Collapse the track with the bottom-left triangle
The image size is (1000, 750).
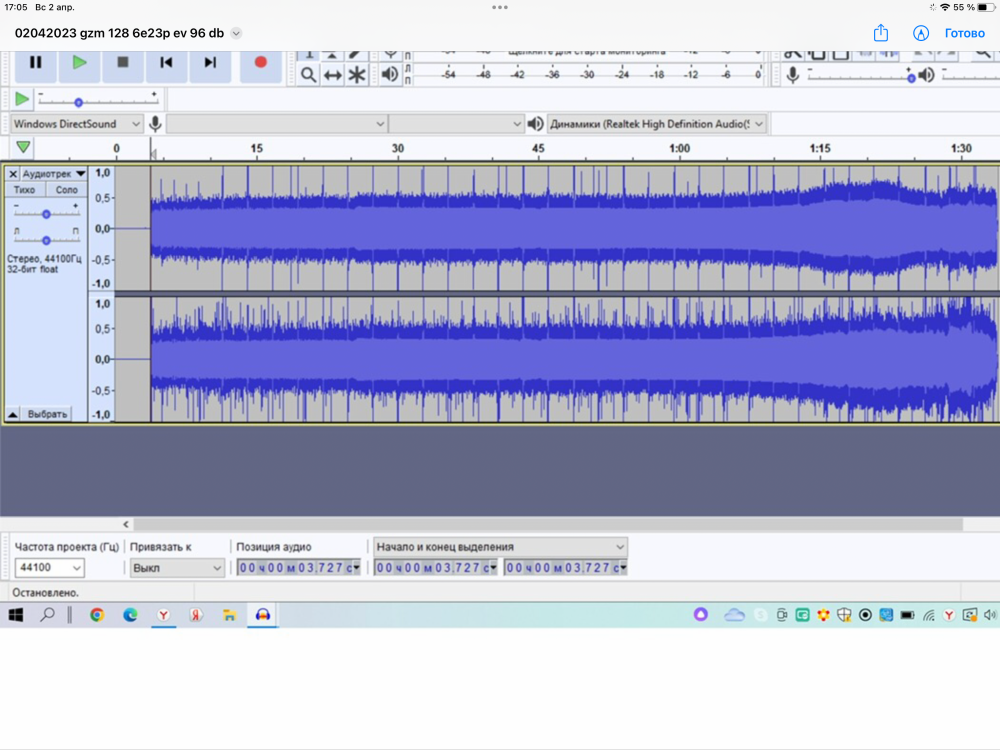(13, 413)
